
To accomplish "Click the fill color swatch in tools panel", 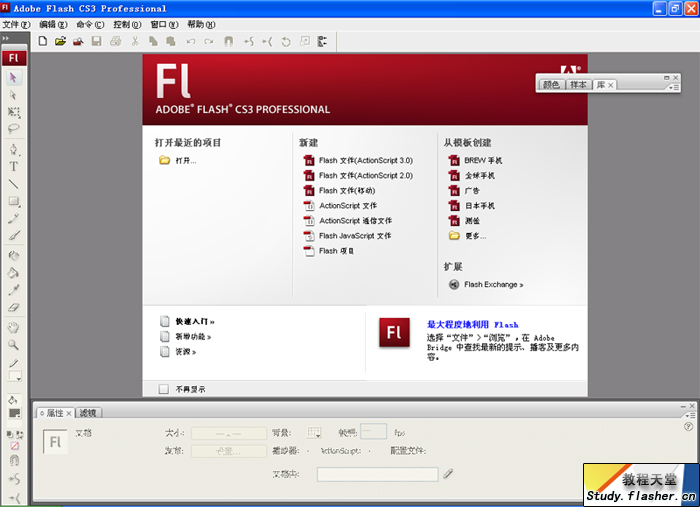I will click(14, 414).
